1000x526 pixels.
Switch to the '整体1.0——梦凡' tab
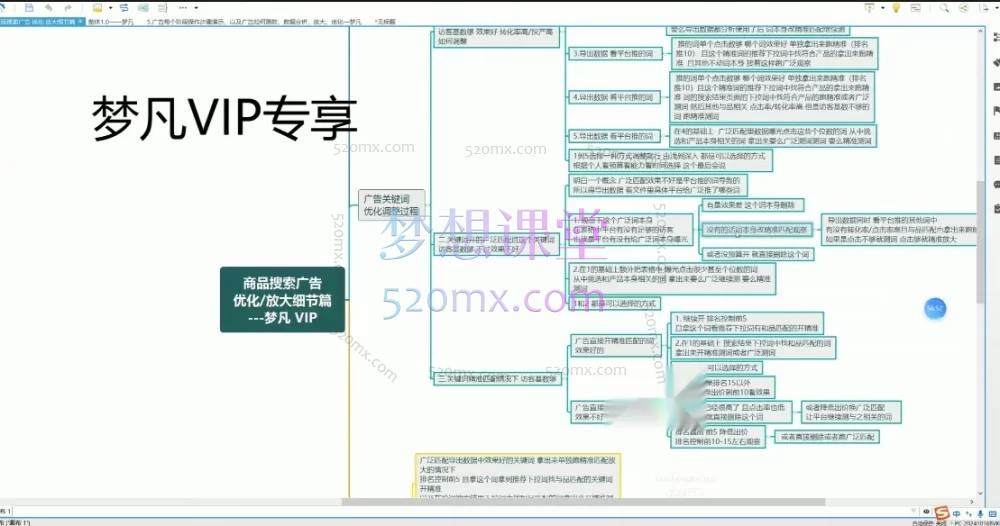(111, 22)
